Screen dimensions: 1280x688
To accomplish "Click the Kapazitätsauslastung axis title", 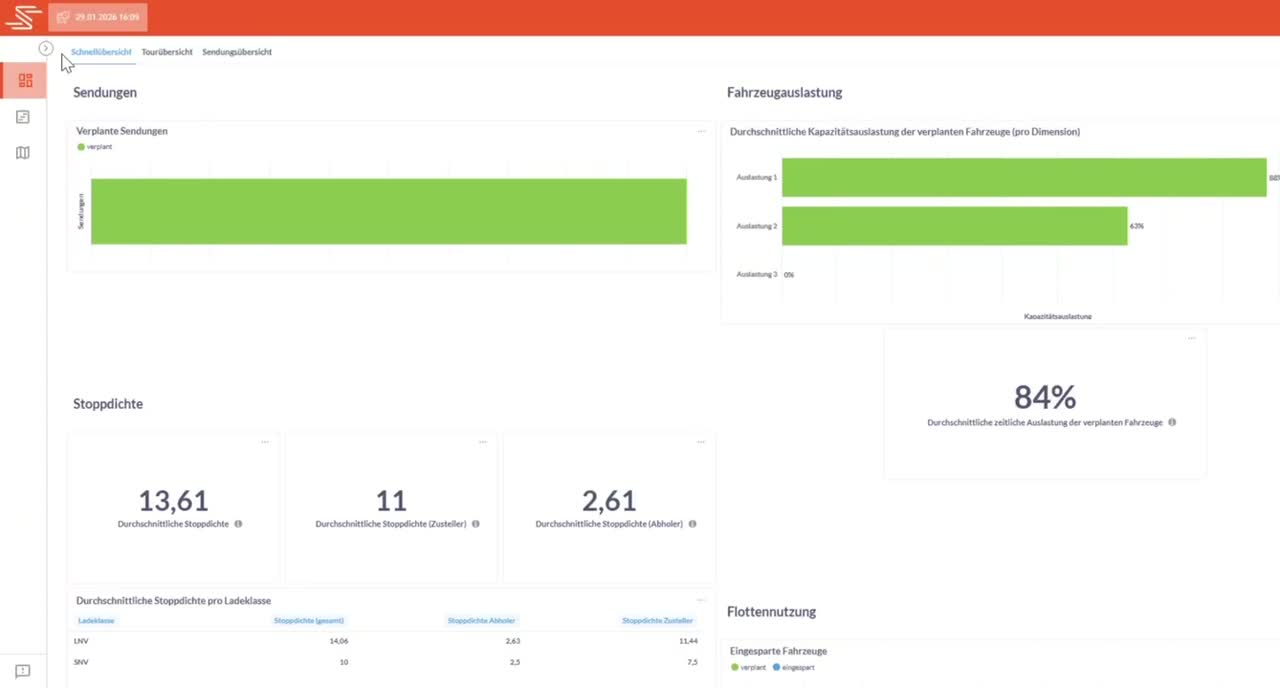I will (1058, 316).
